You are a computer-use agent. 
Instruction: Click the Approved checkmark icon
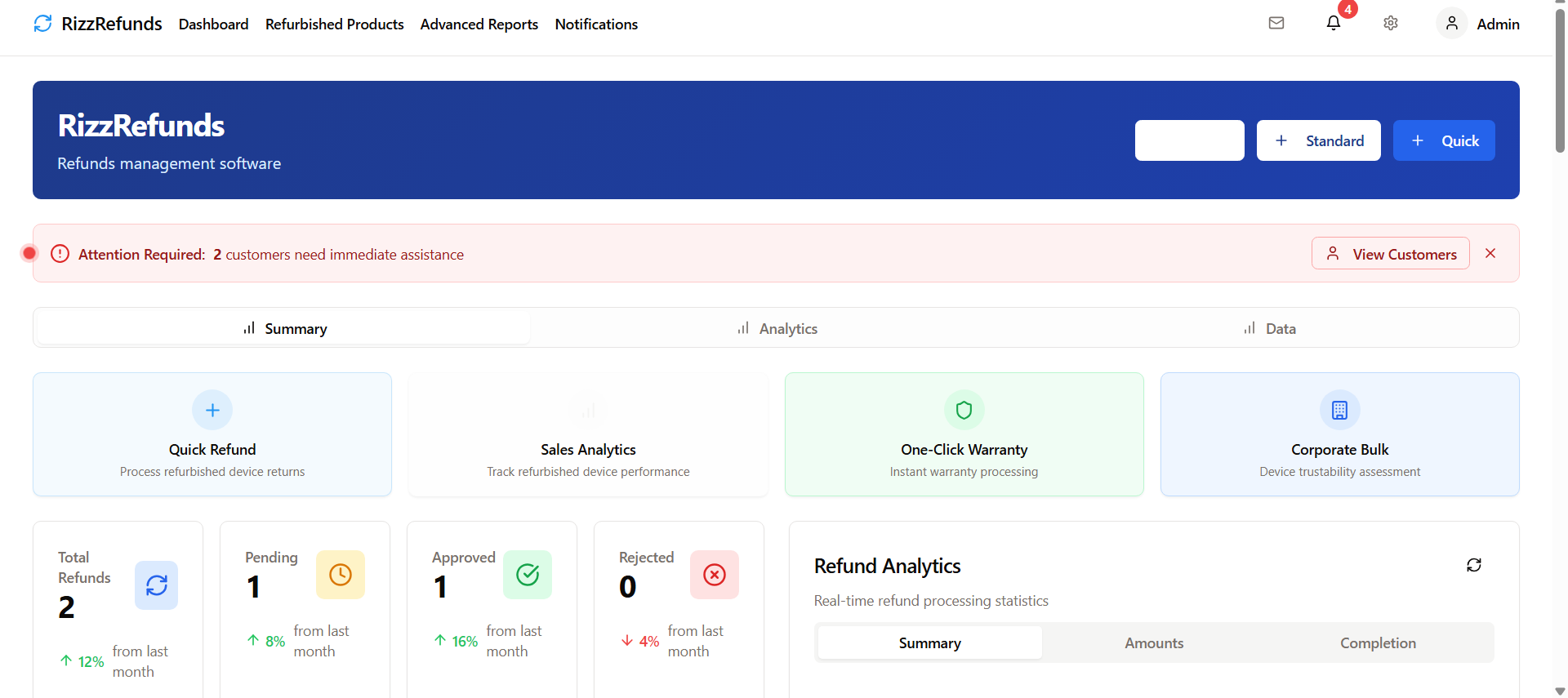click(528, 575)
